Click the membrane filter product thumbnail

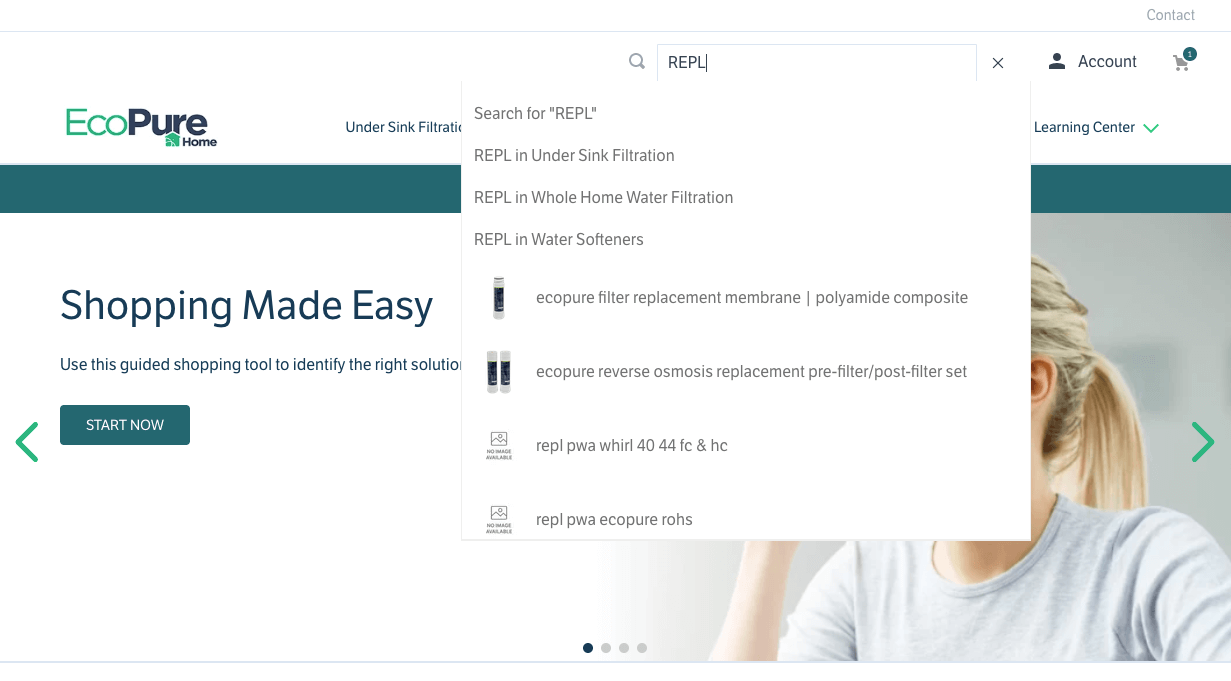(x=499, y=298)
